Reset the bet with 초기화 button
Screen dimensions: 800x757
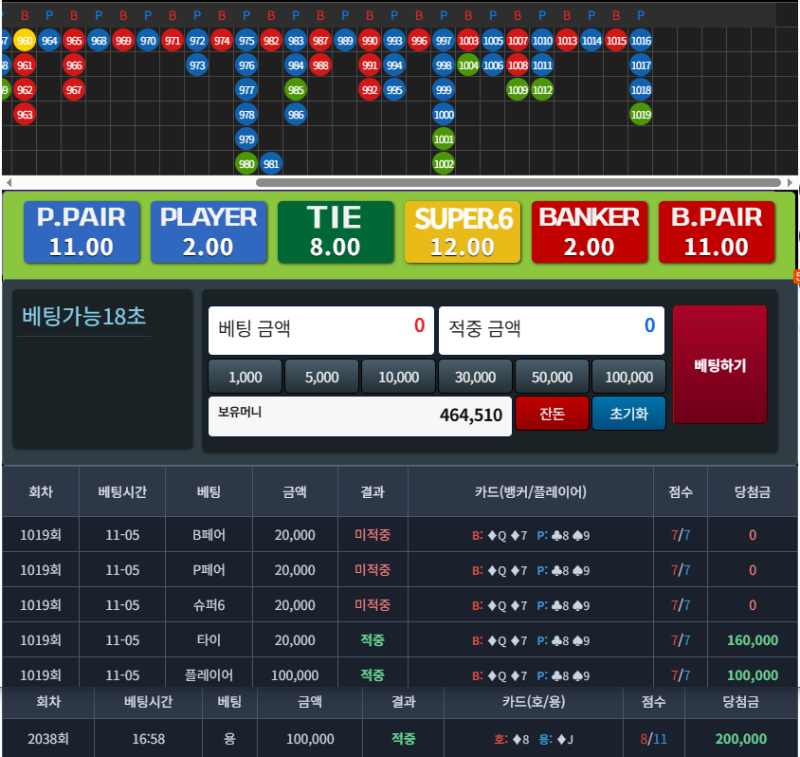point(628,414)
